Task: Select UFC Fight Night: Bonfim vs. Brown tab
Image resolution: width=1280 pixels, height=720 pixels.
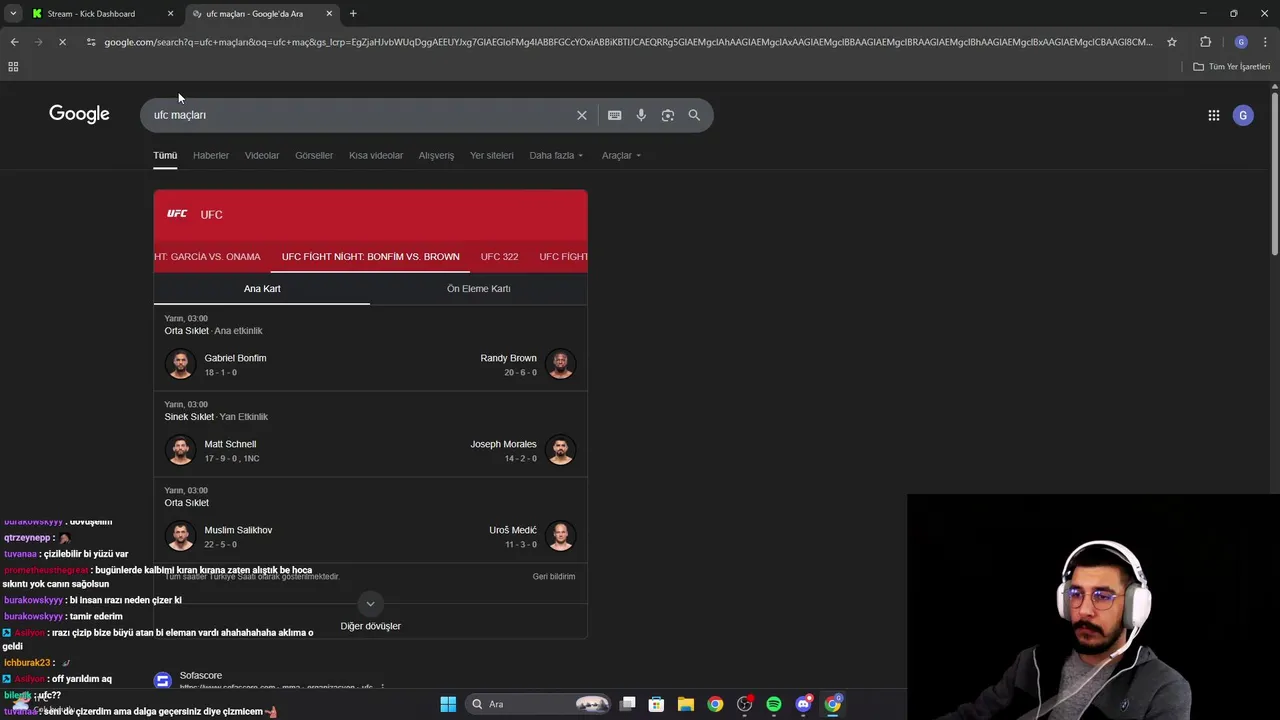Action: coord(371,257)
